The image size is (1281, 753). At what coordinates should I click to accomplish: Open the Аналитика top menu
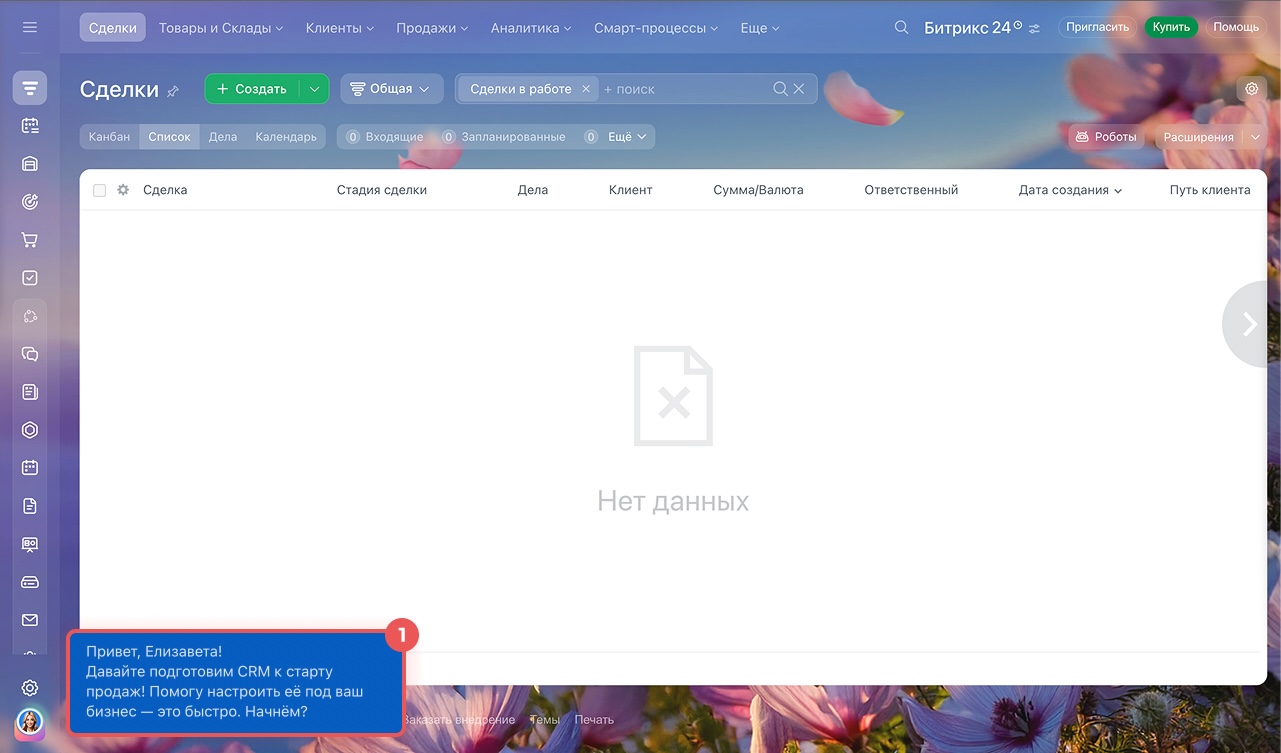[531, 28]
